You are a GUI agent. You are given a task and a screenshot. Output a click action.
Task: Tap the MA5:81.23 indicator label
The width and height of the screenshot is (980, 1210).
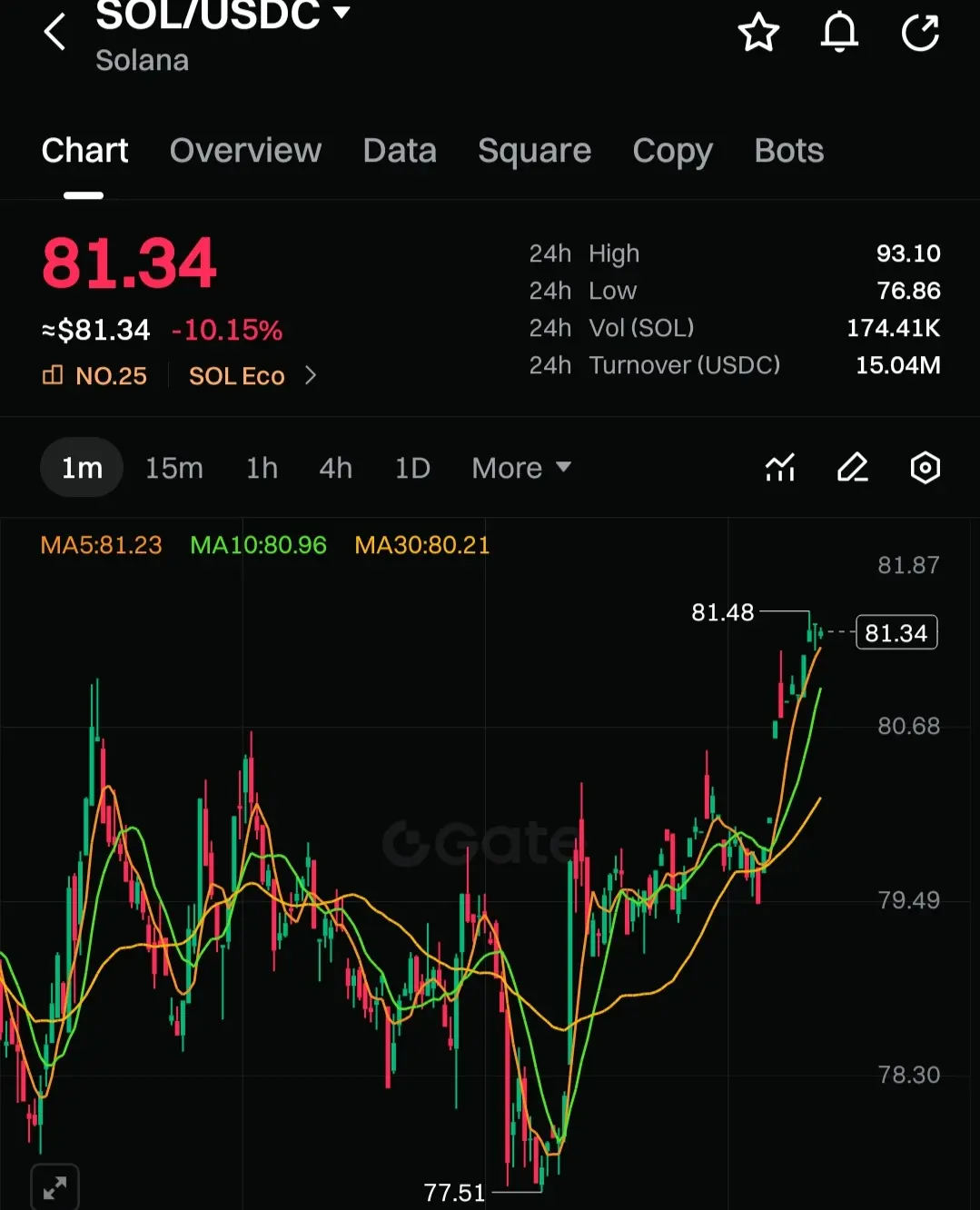[102, 545]
